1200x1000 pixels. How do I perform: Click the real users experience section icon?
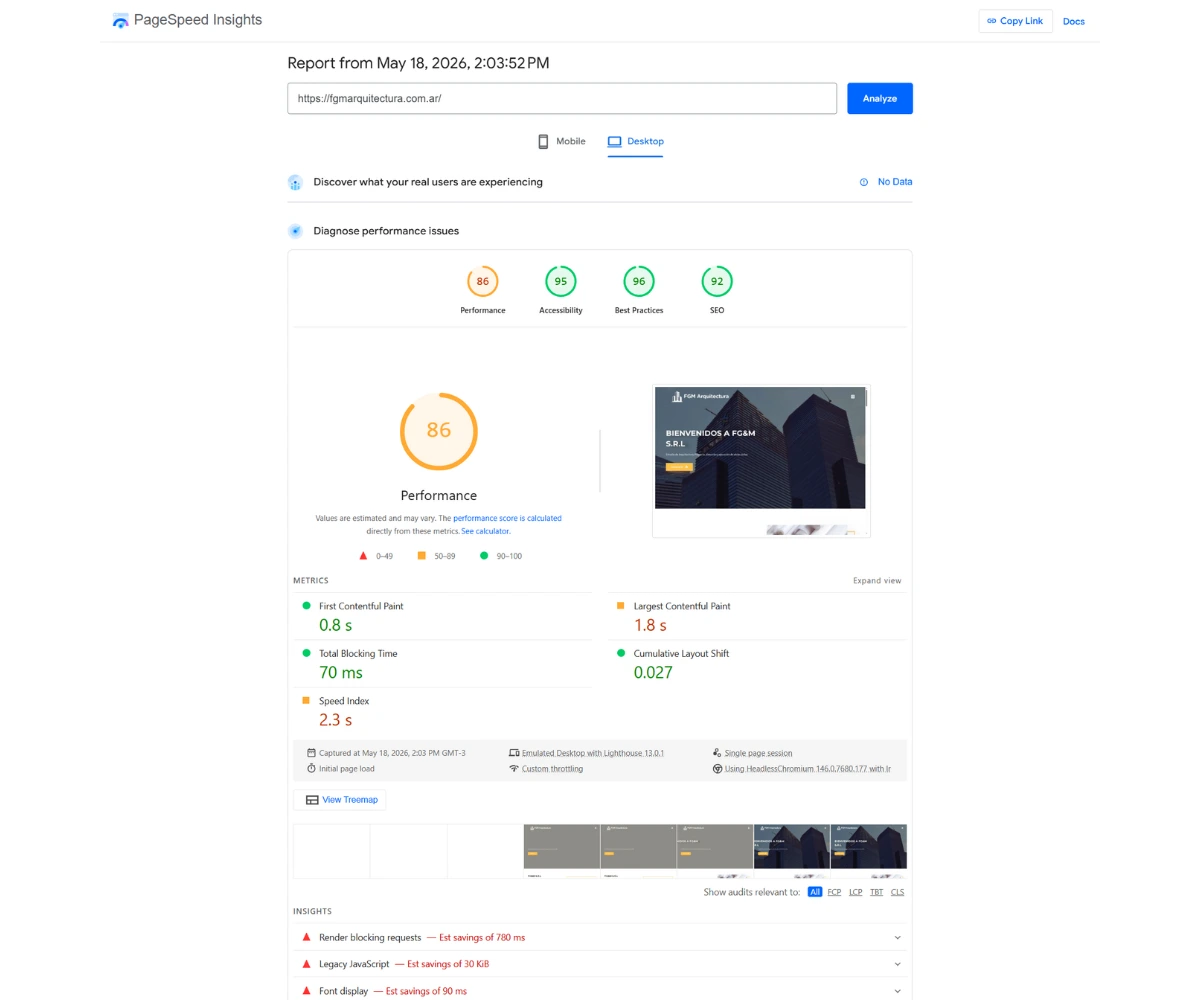295,182
